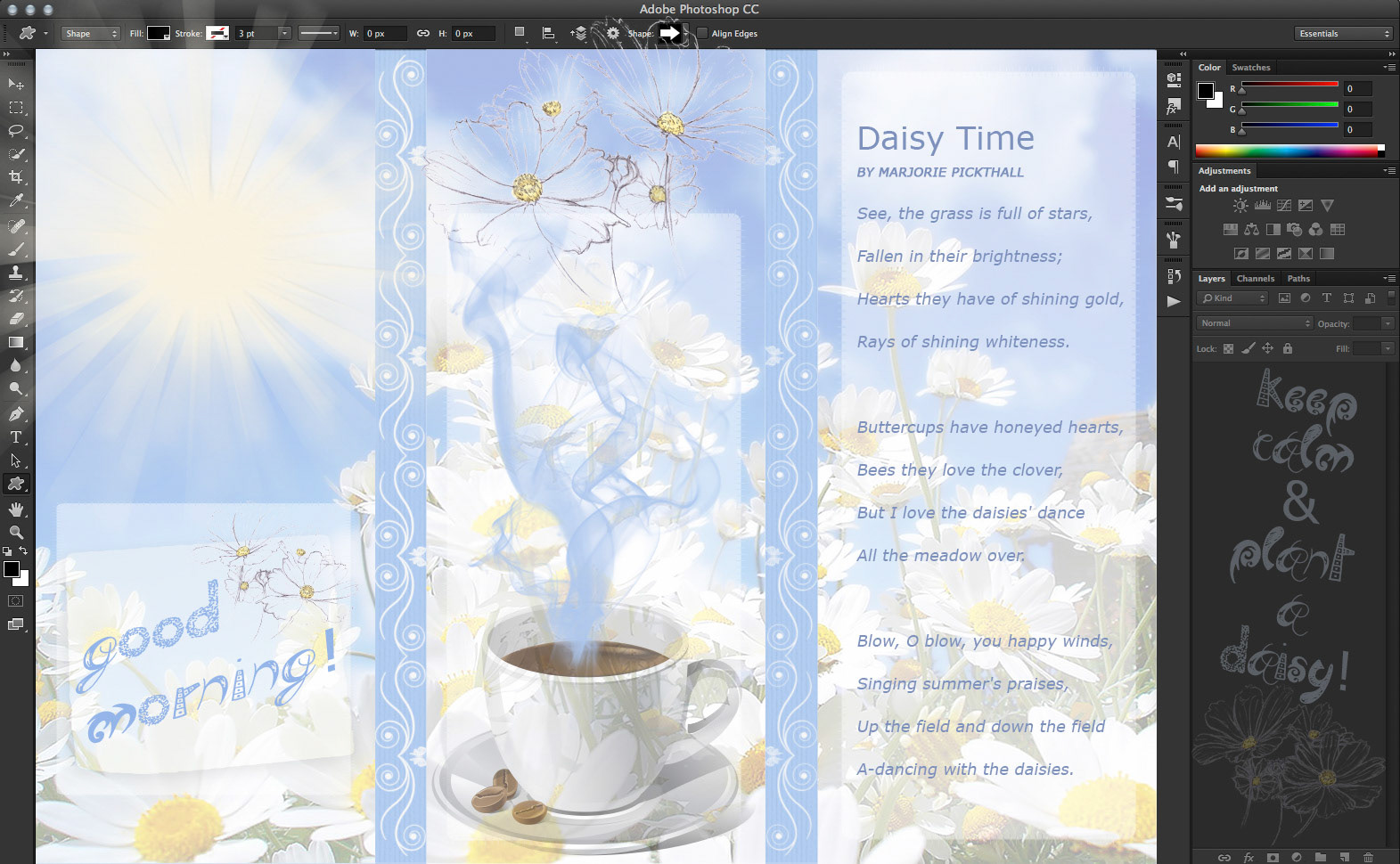
Task: Open path arrangement options
Action: click(x=579, y=33)
